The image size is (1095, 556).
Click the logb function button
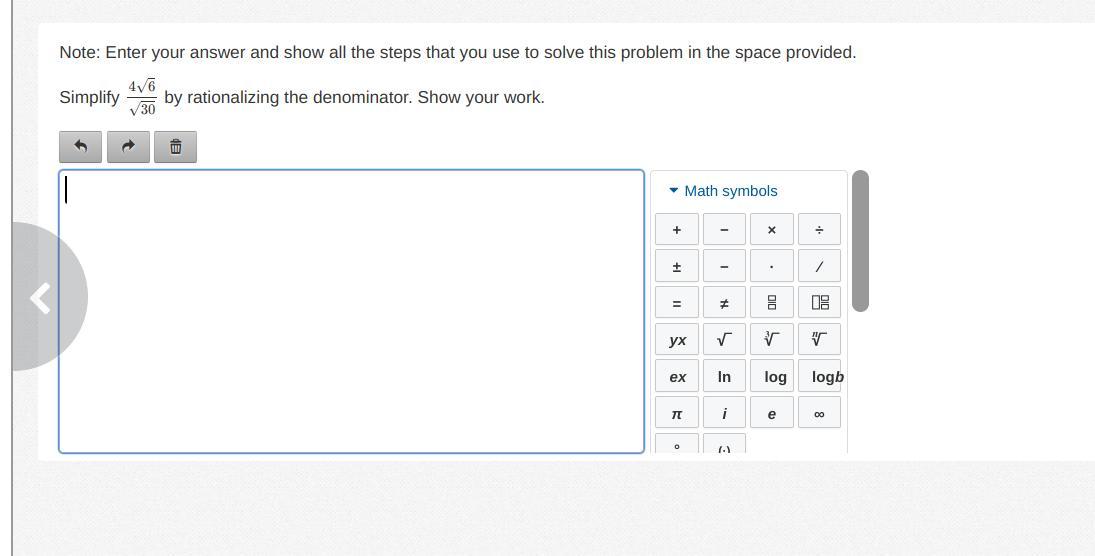click(x=826, y=377)
